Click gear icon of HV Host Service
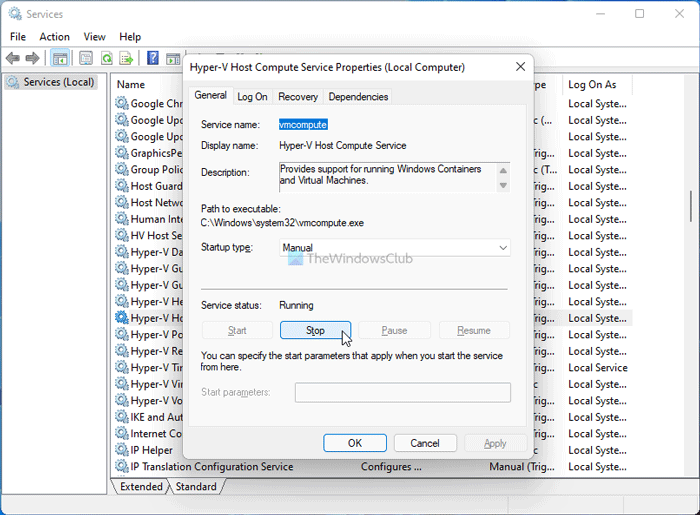700x515 pixels. point(122,235)
